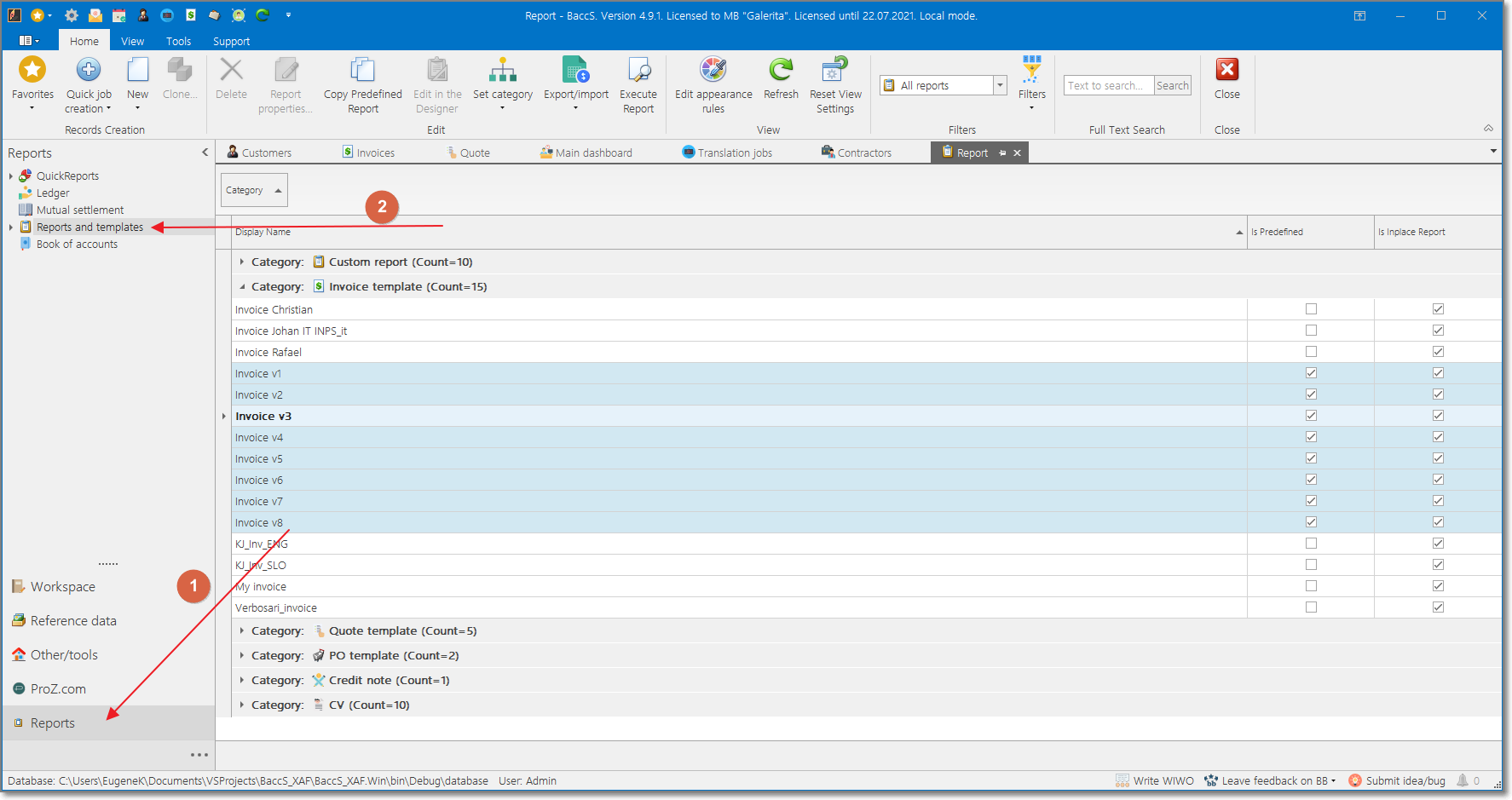Screen dimensions: 1512x800
Task: Click Write WIWO in status bar
Action: coord(1155,781)
